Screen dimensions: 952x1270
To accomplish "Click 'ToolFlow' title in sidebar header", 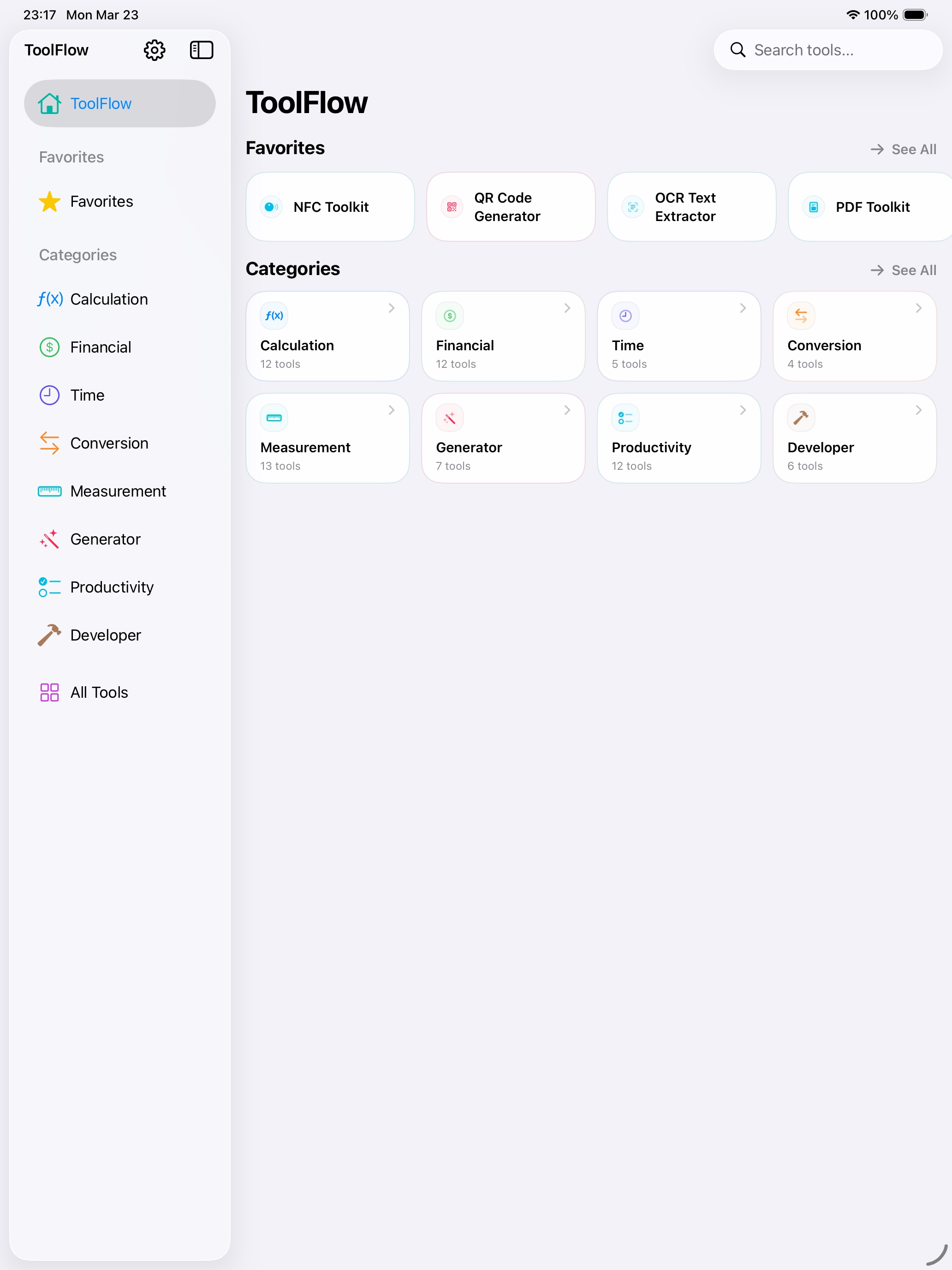I will 56,50.
